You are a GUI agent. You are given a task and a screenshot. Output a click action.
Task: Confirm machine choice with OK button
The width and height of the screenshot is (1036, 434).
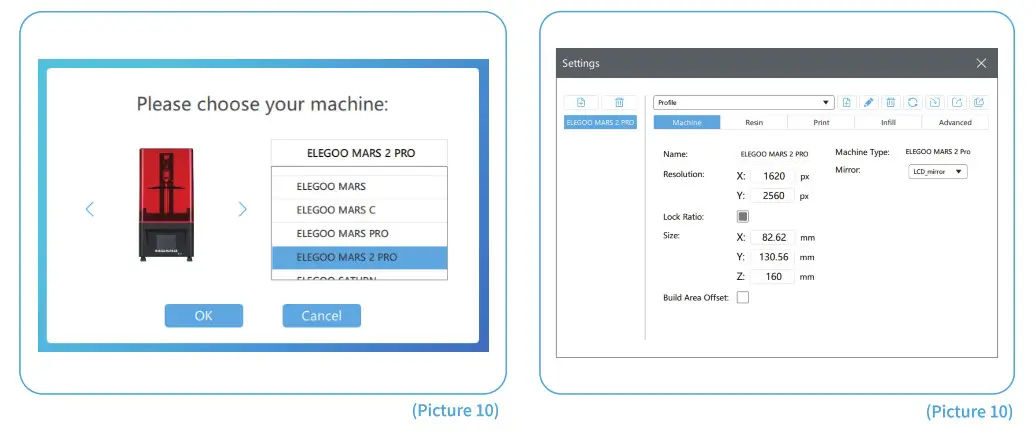(x=204, y=316)
